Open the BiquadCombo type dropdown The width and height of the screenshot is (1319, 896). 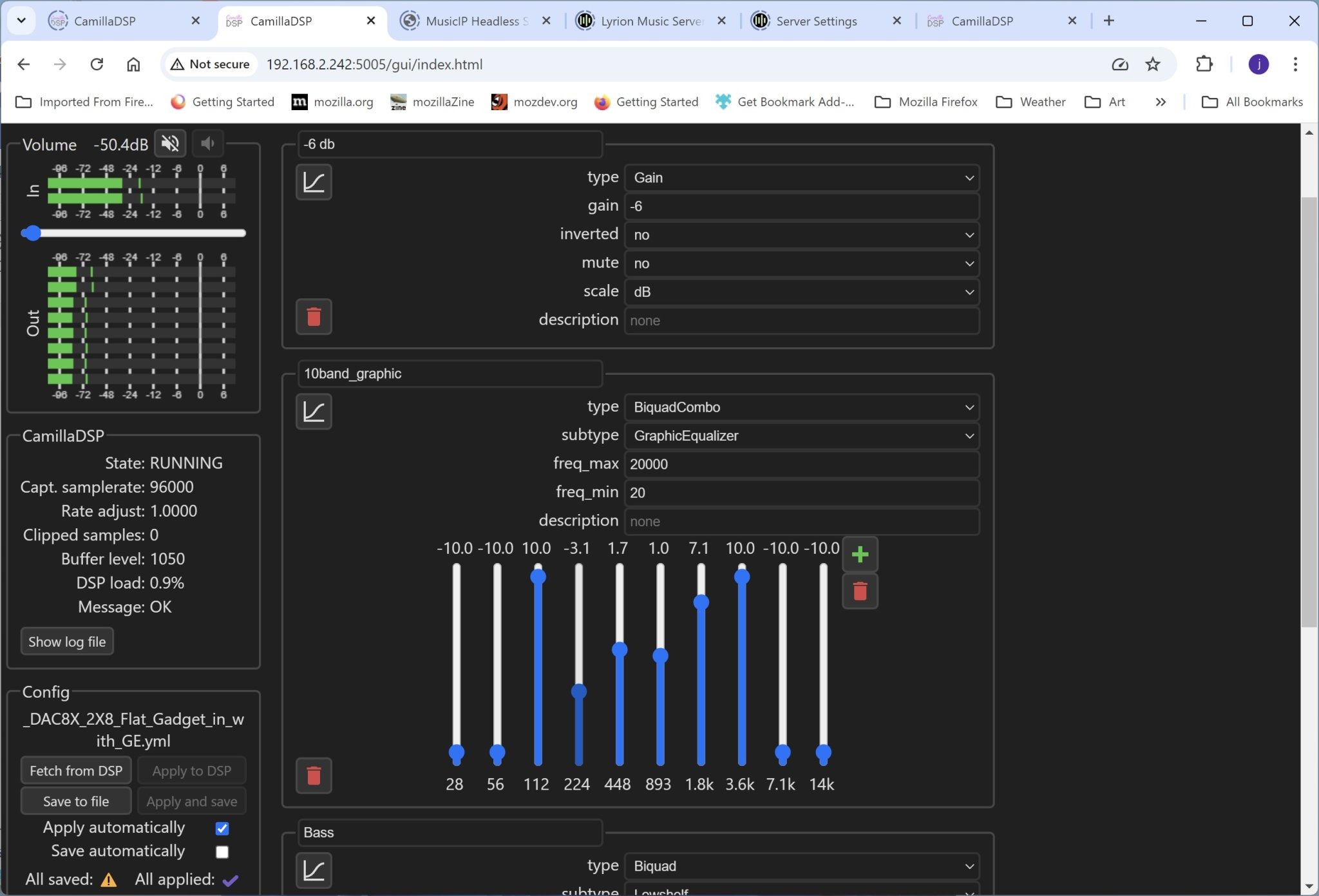point(802,407)
